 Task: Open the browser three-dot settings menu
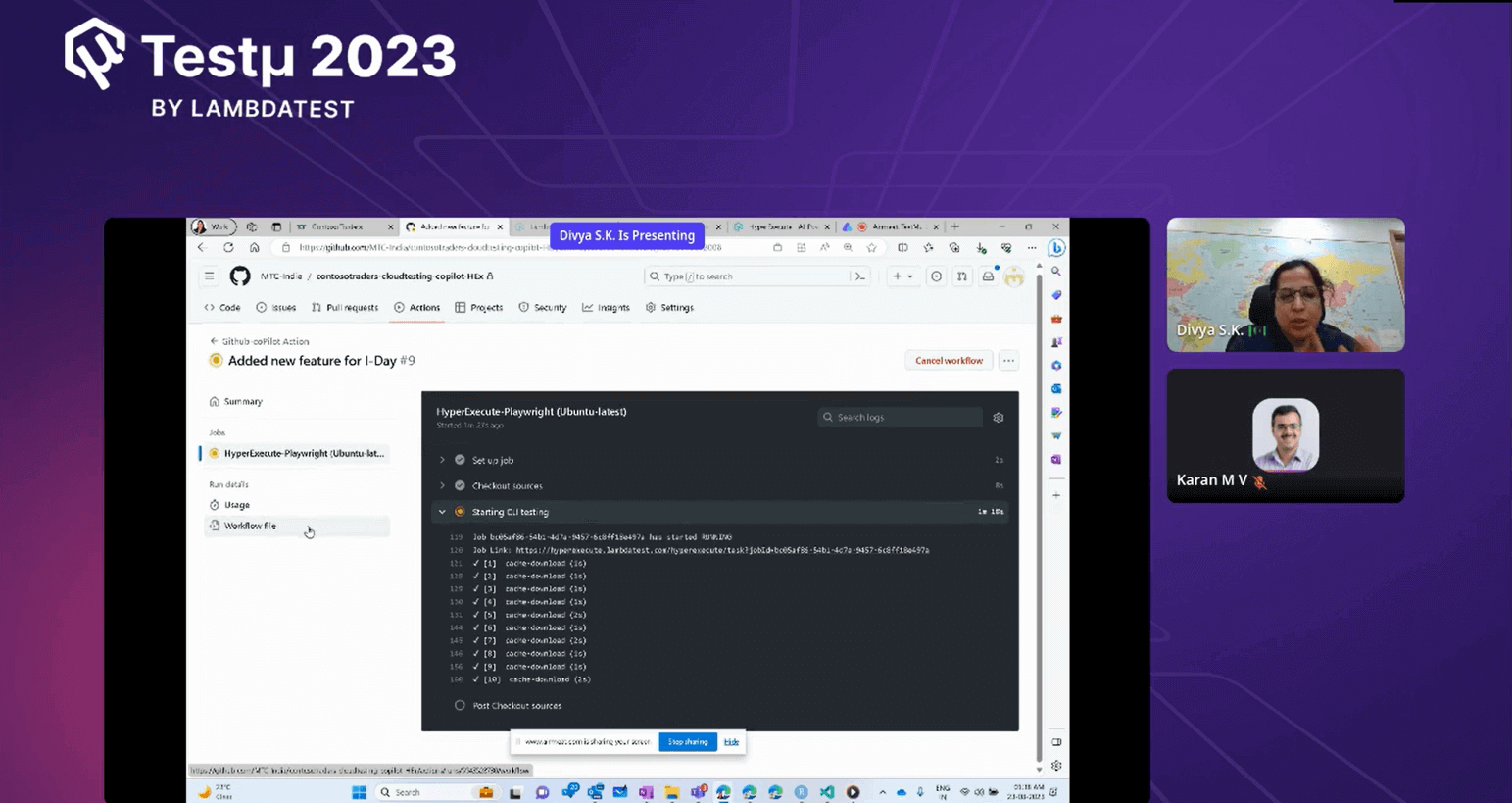tap(1032, 248)
